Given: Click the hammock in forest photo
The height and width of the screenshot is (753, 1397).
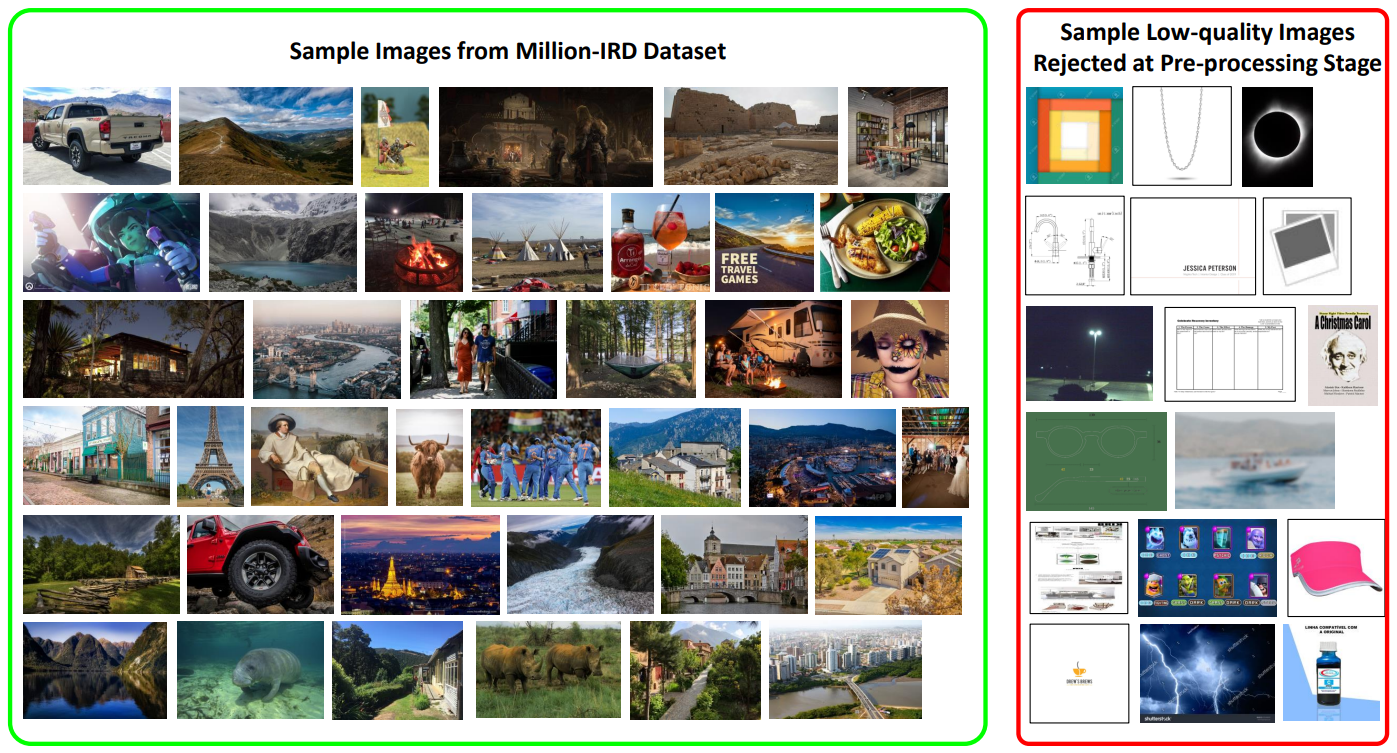Looking at the screenshot, I should click(x=631, y=349).
